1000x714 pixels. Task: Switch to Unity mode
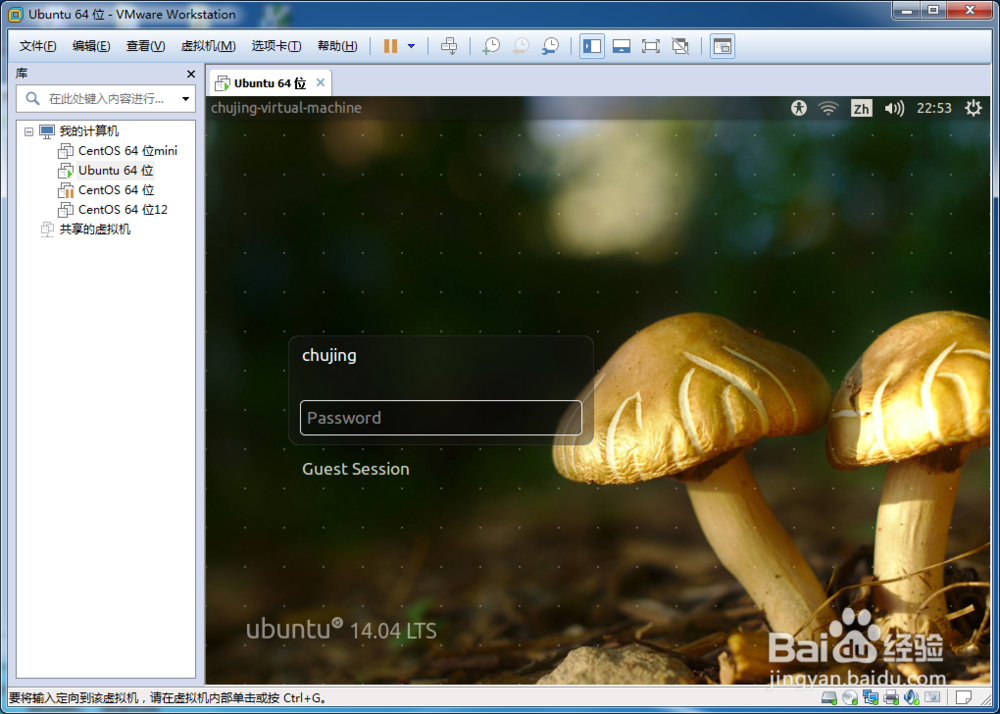(680, 46)
